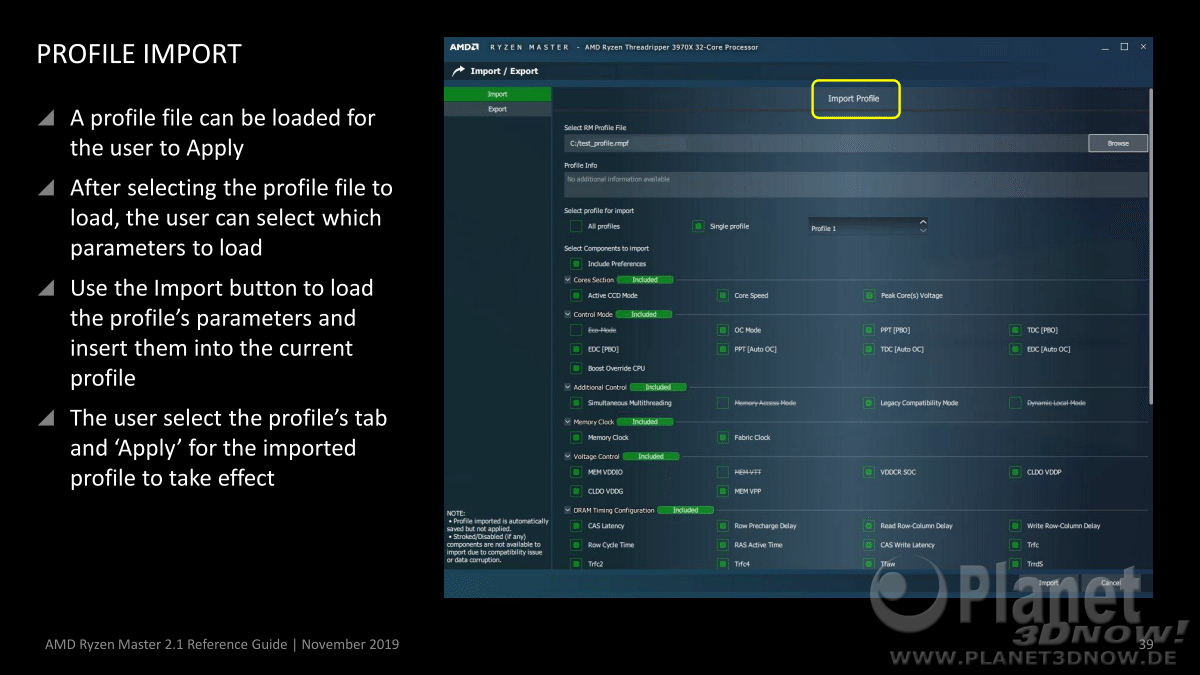Click the AMD Ryzen Master logo
Screen dimensions: 1200x675
coord(464,47)
